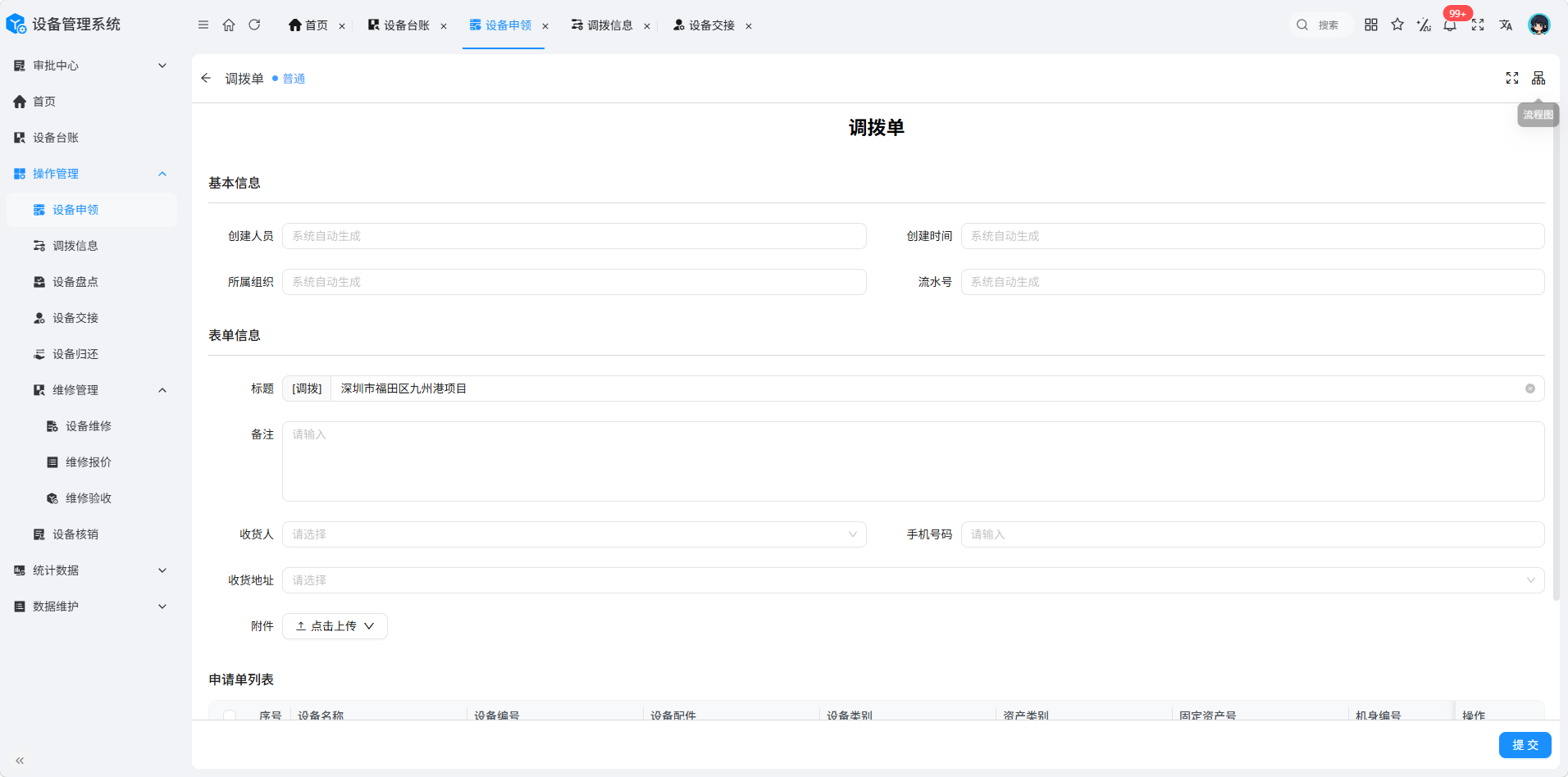The width and height of the screenshot is (1568, 777).
Task: Click into the 手机号码 input field
Action: pyautogui.click(x=1253, y=534)
